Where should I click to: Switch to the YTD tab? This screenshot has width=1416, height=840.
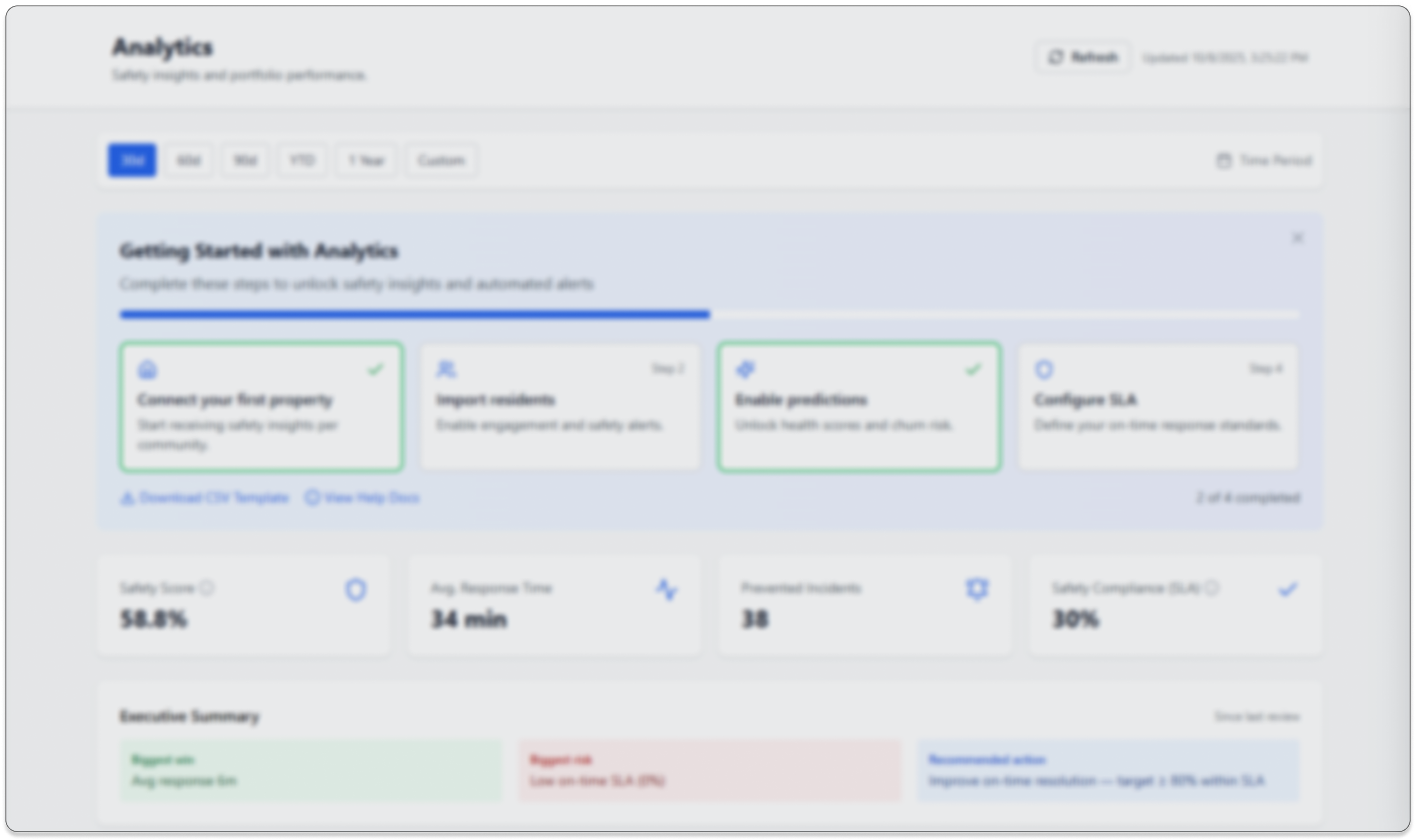point(303,160)
